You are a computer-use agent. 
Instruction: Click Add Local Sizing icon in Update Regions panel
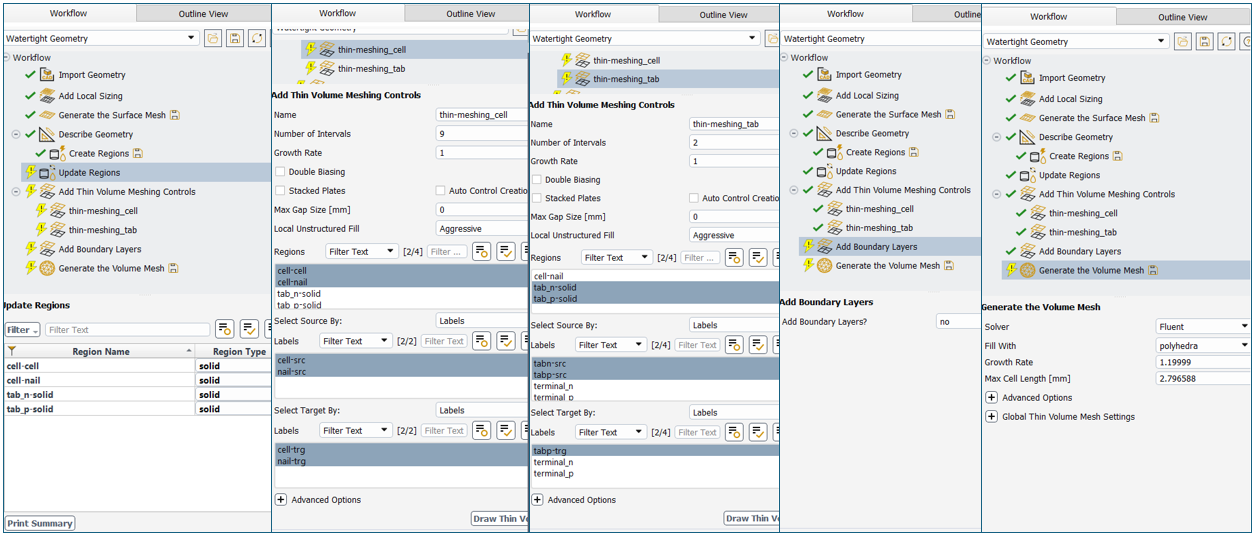[47, 95]
